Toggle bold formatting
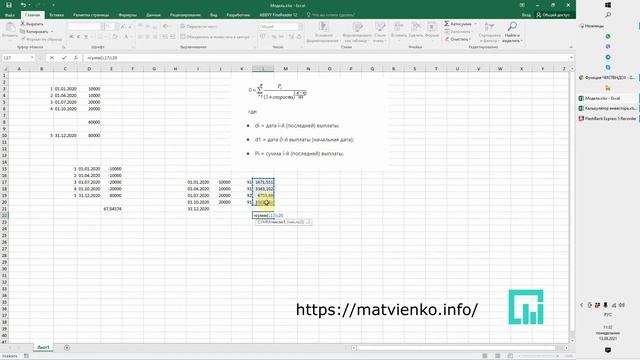This screenshot has height=360, width=640. (71, 37)
